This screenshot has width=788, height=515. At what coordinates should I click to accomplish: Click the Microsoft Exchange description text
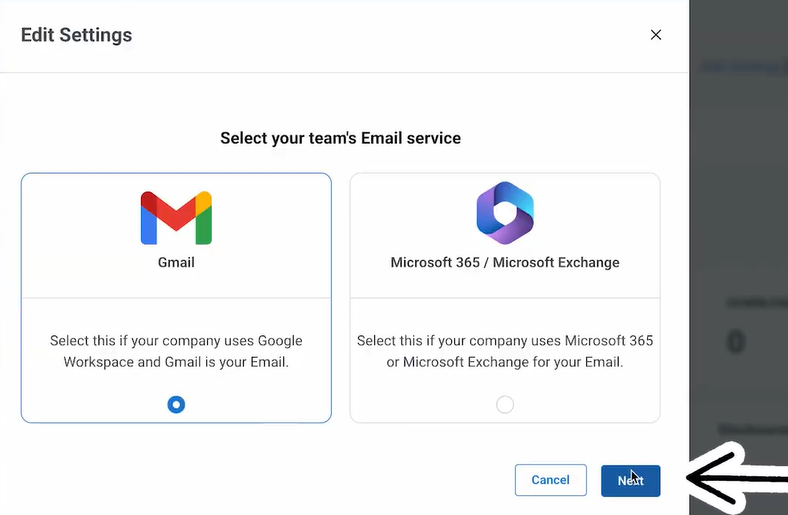pyautogui.click(x=505, y=351)
